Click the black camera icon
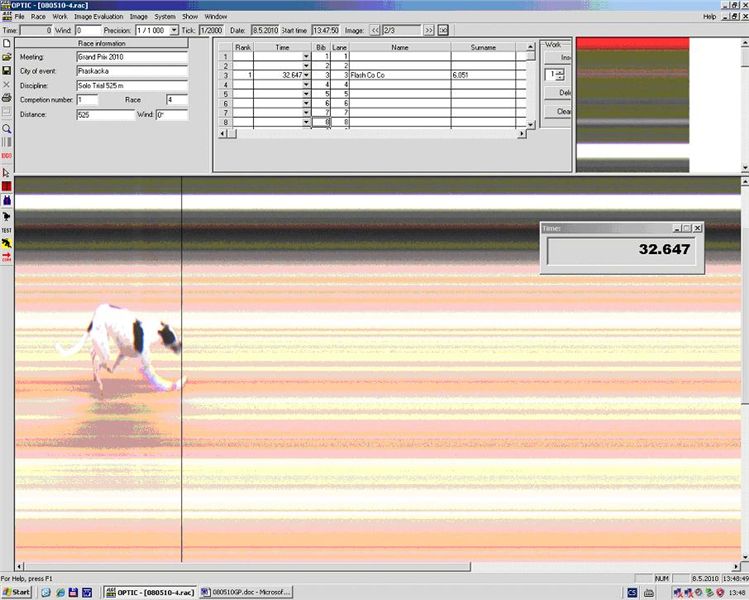Viewport: 749px width, 600px height. tap(7, 216)
